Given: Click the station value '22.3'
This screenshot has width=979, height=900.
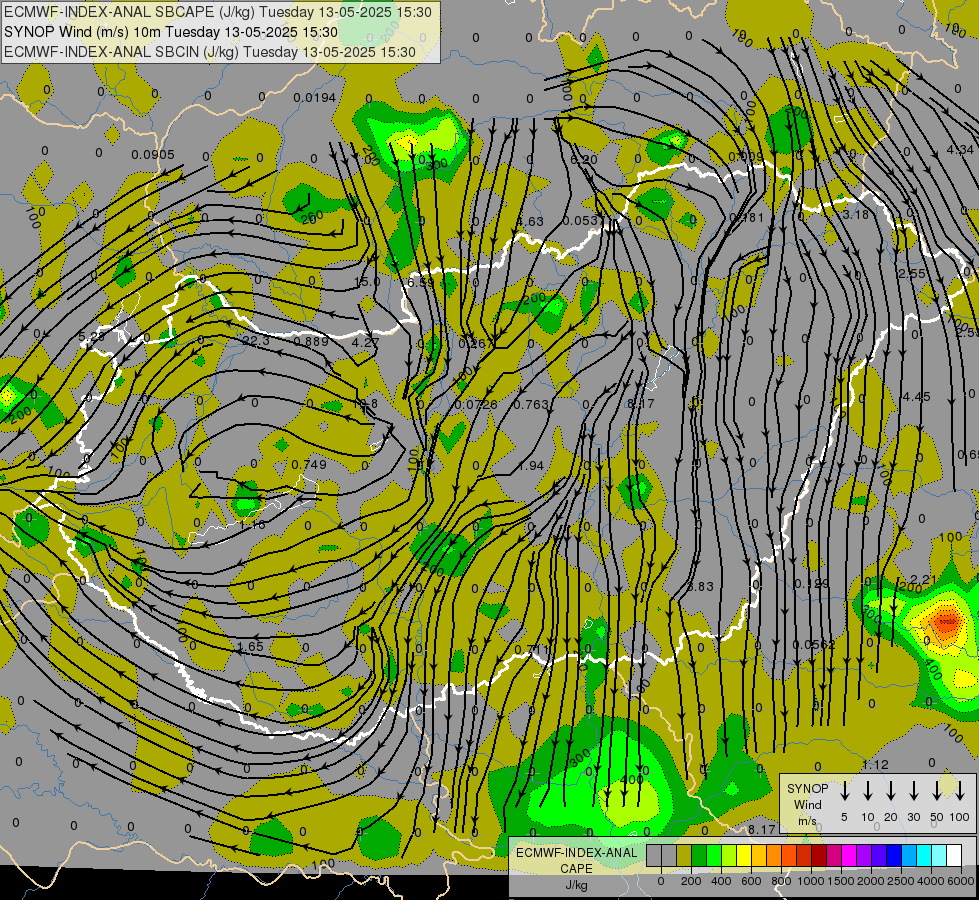Looking at the screenshot, I should 255,340.
